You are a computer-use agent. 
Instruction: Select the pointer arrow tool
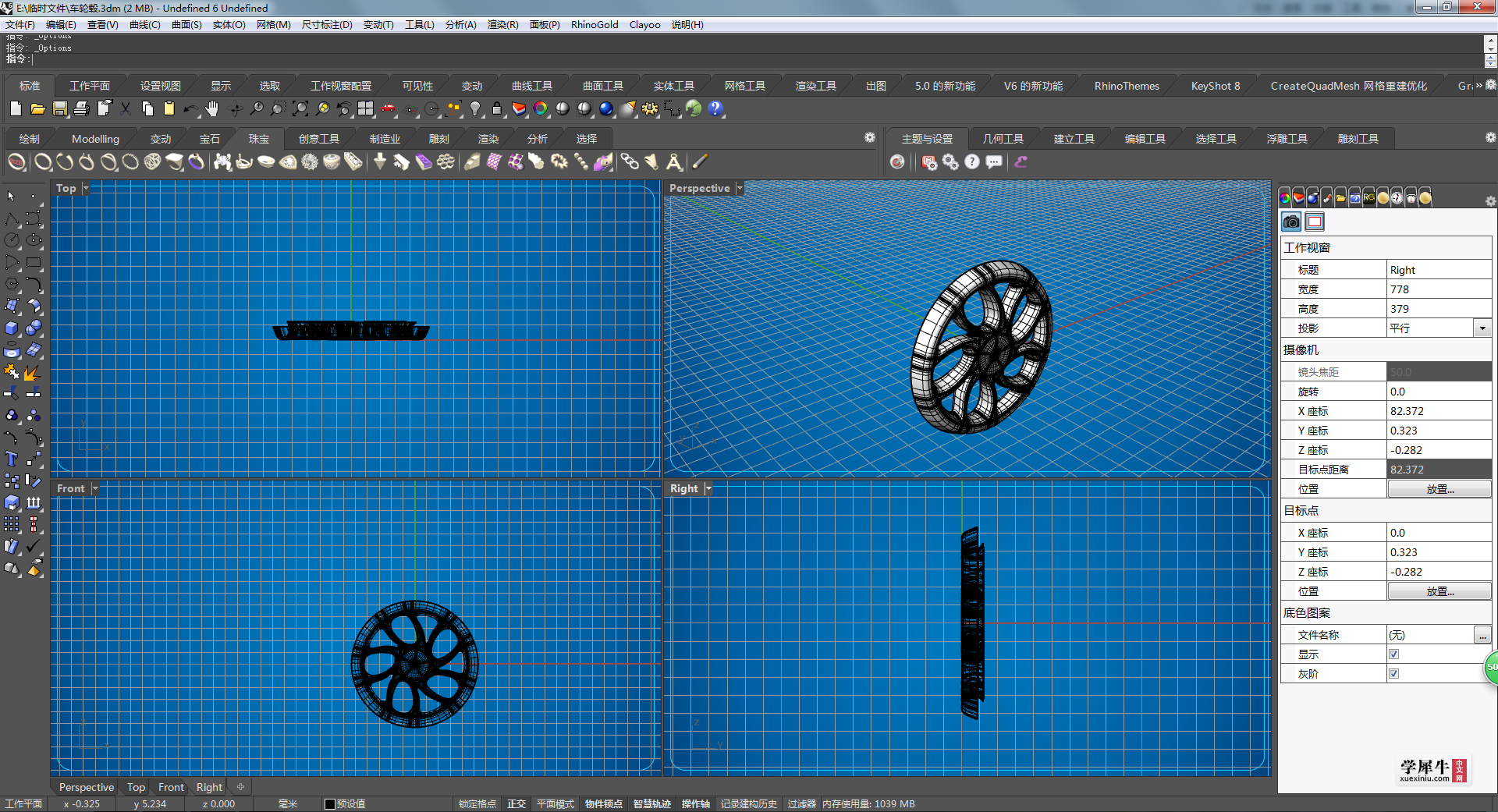12,197
